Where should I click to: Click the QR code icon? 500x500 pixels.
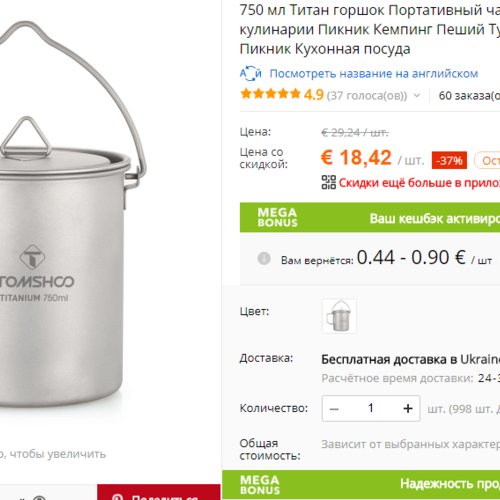point(329,182)
